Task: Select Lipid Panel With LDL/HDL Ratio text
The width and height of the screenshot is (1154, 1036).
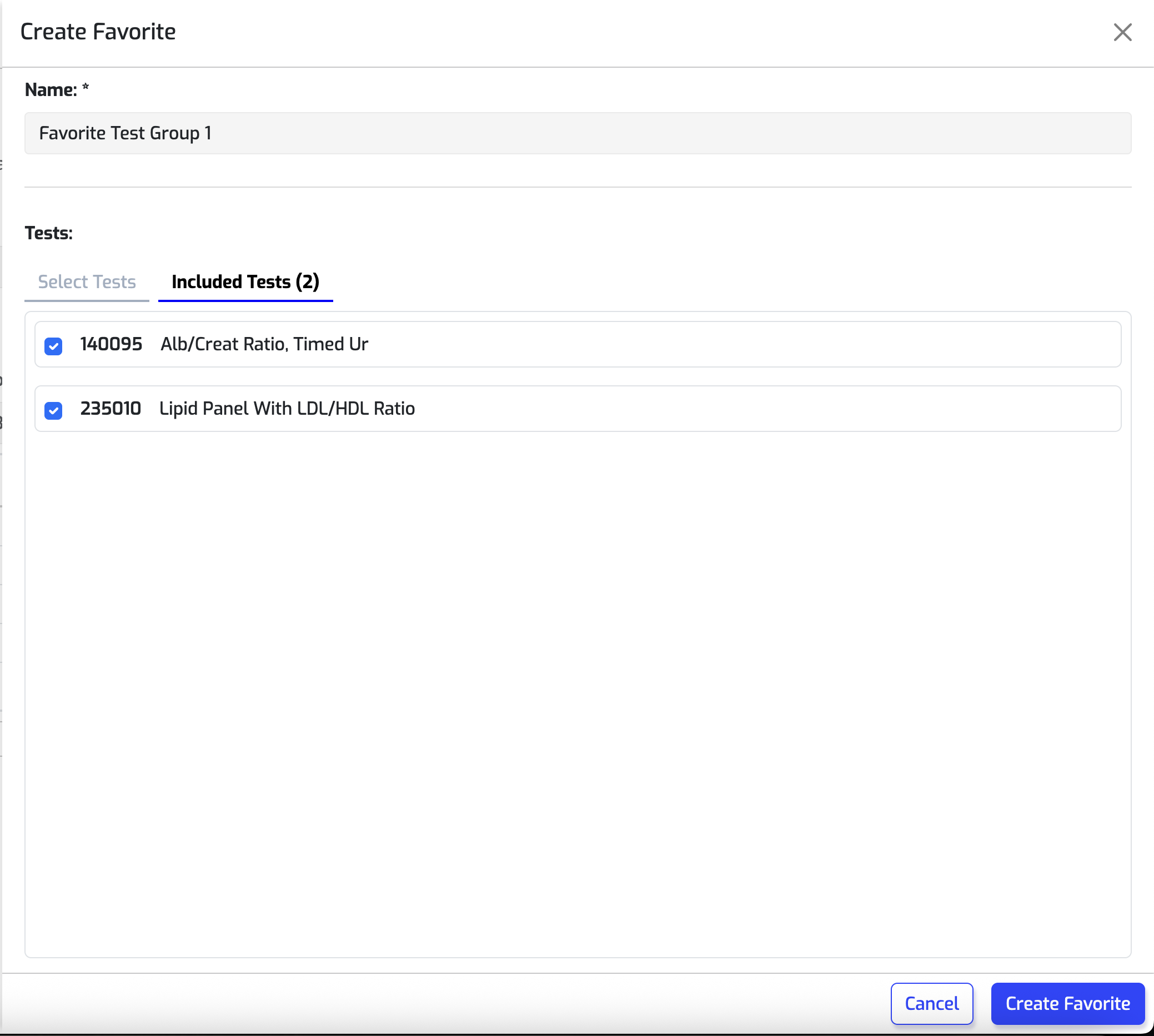Action: (287, 409)
